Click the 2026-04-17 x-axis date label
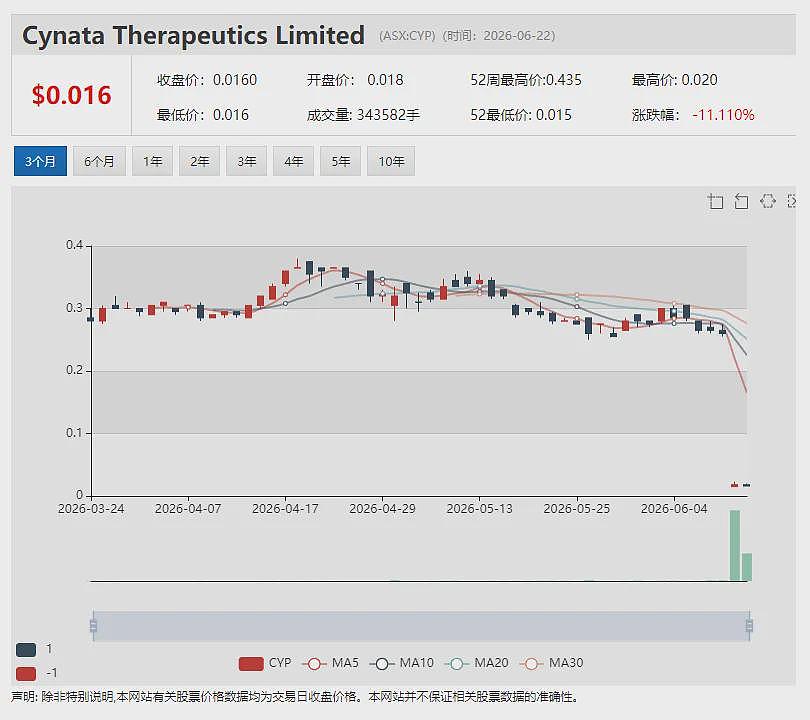 285,509
